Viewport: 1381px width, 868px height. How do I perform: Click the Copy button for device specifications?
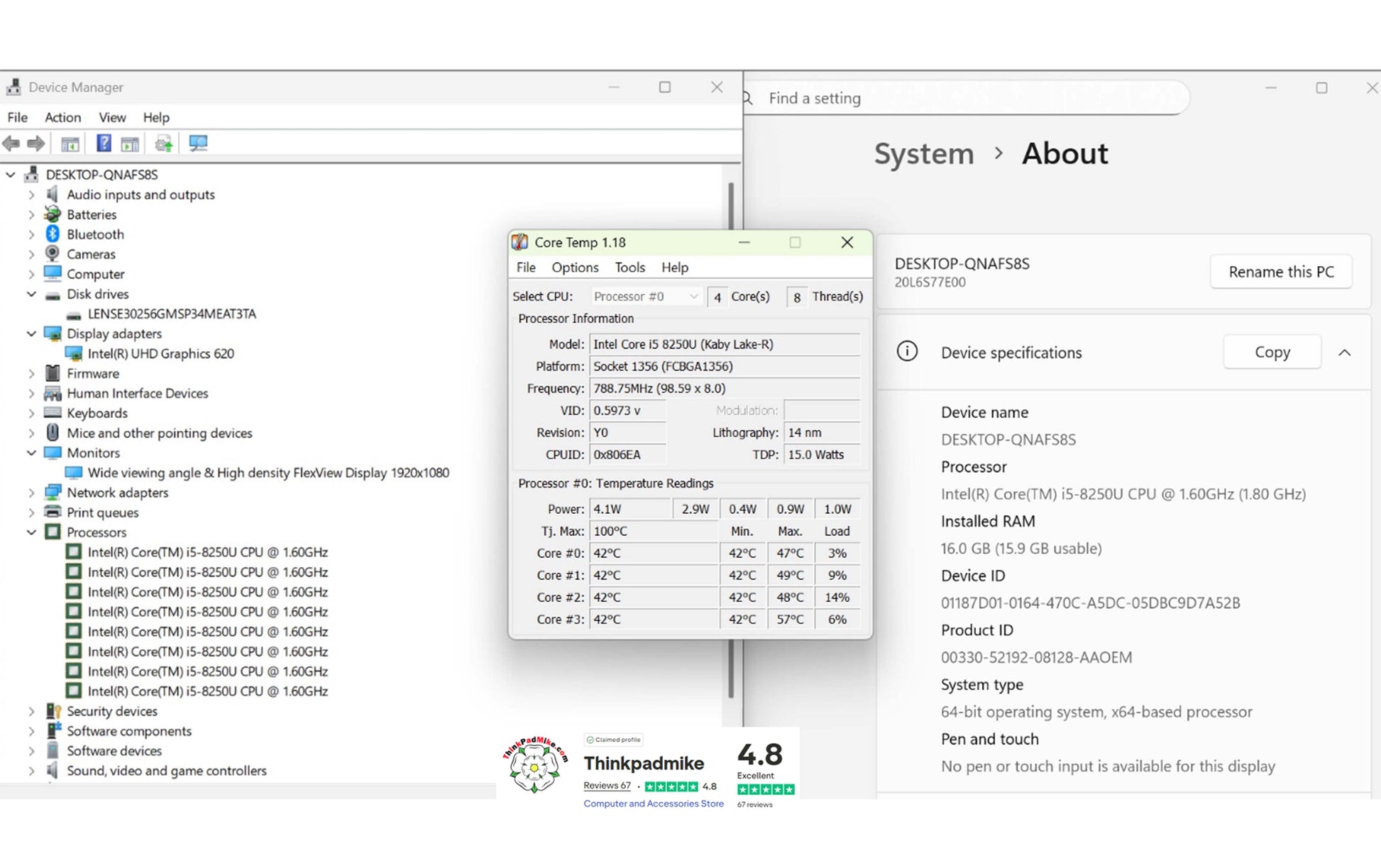point(1272,352)
